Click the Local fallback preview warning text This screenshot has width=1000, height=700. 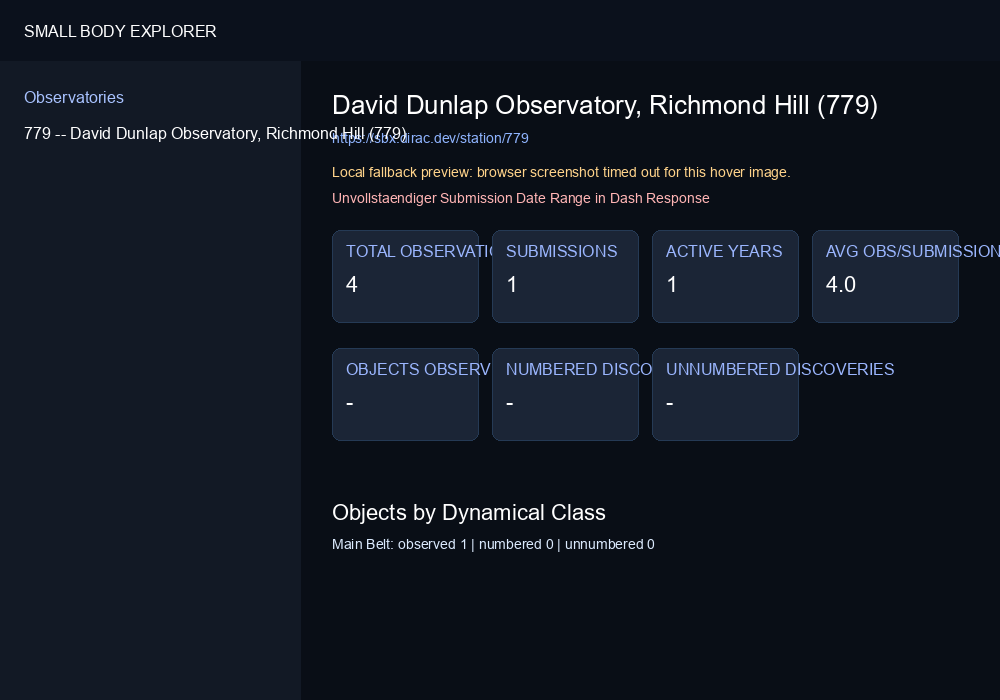coord(561,172)
